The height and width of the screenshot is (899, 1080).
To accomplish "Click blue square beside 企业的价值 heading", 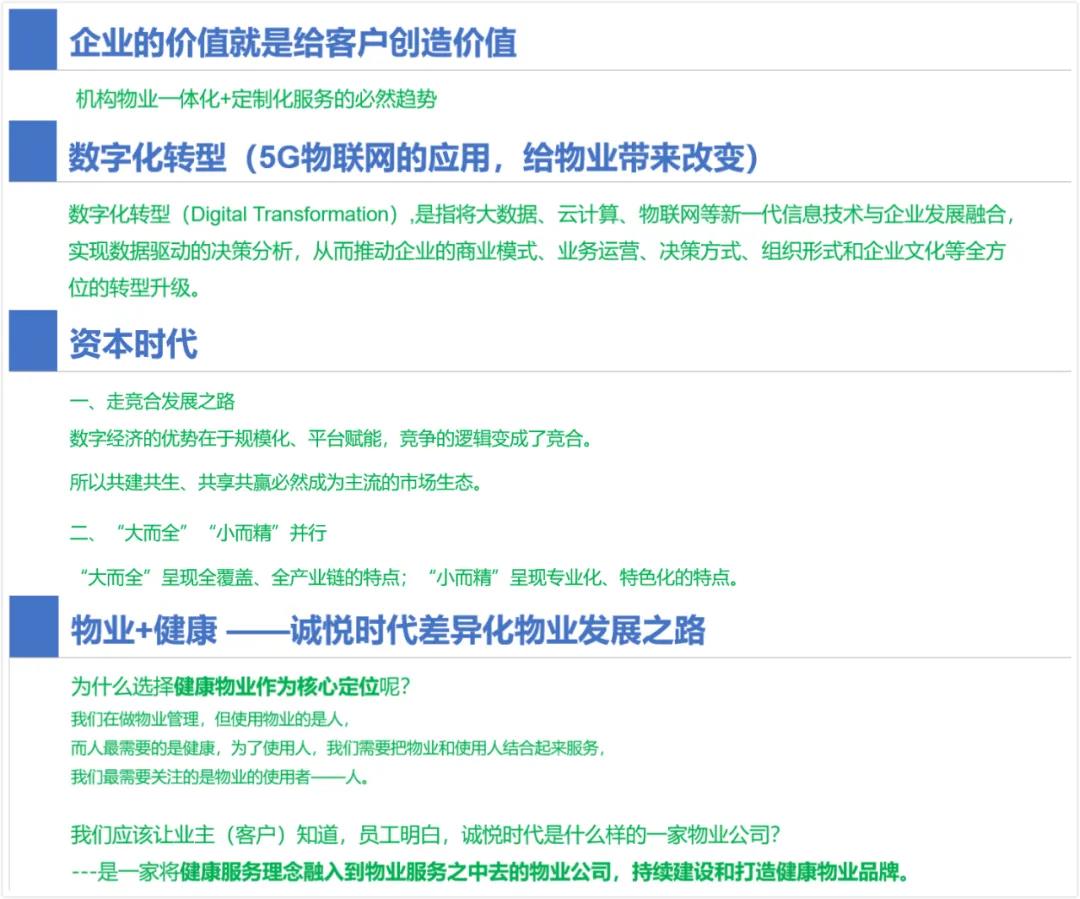I will pos(33,39).
